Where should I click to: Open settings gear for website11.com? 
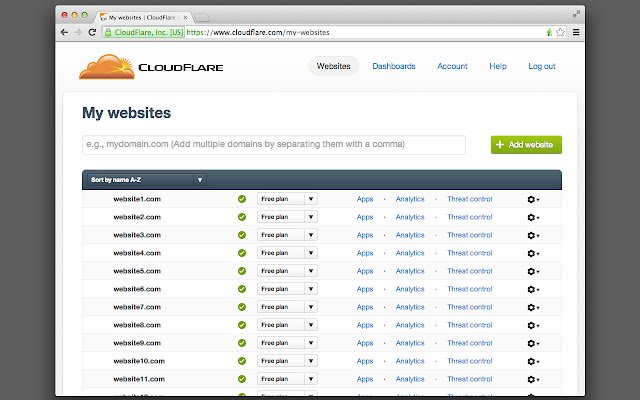[x=533, y=379]
